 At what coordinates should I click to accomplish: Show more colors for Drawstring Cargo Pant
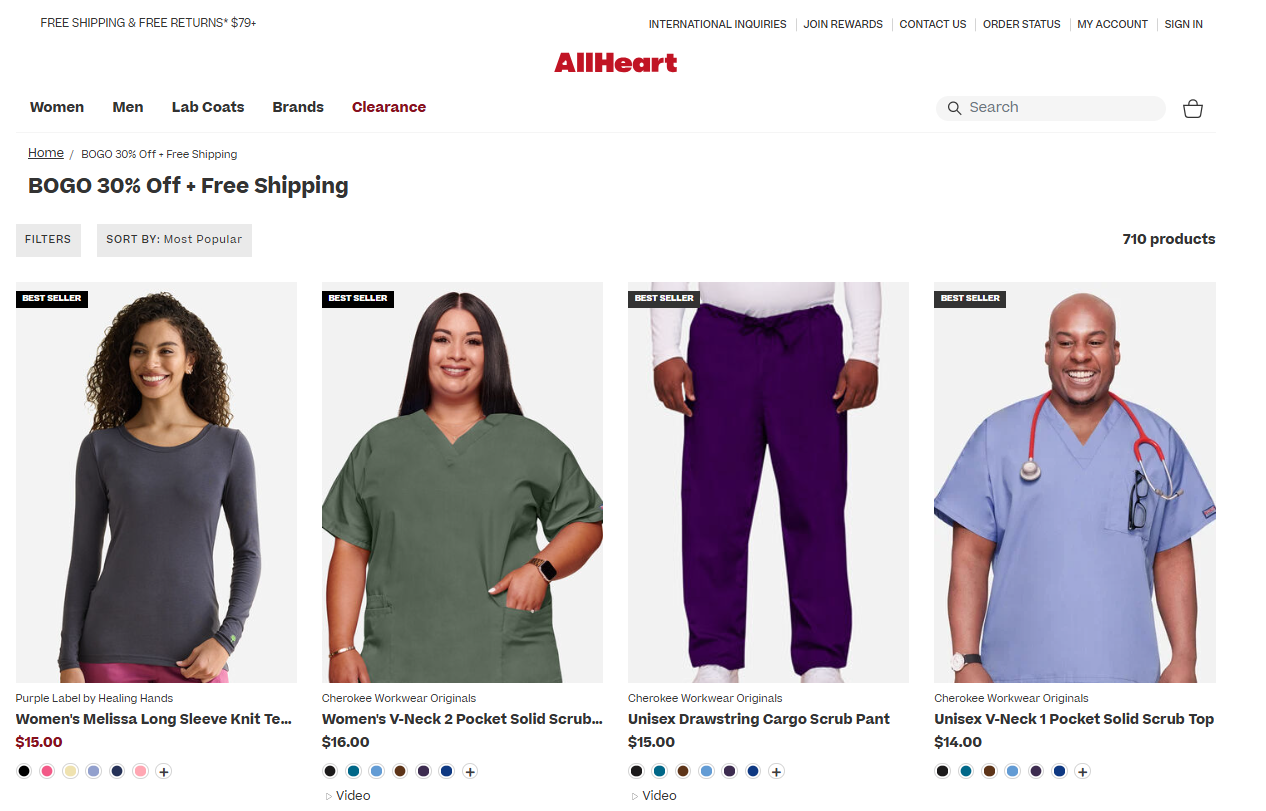click(x=776, y=771)
